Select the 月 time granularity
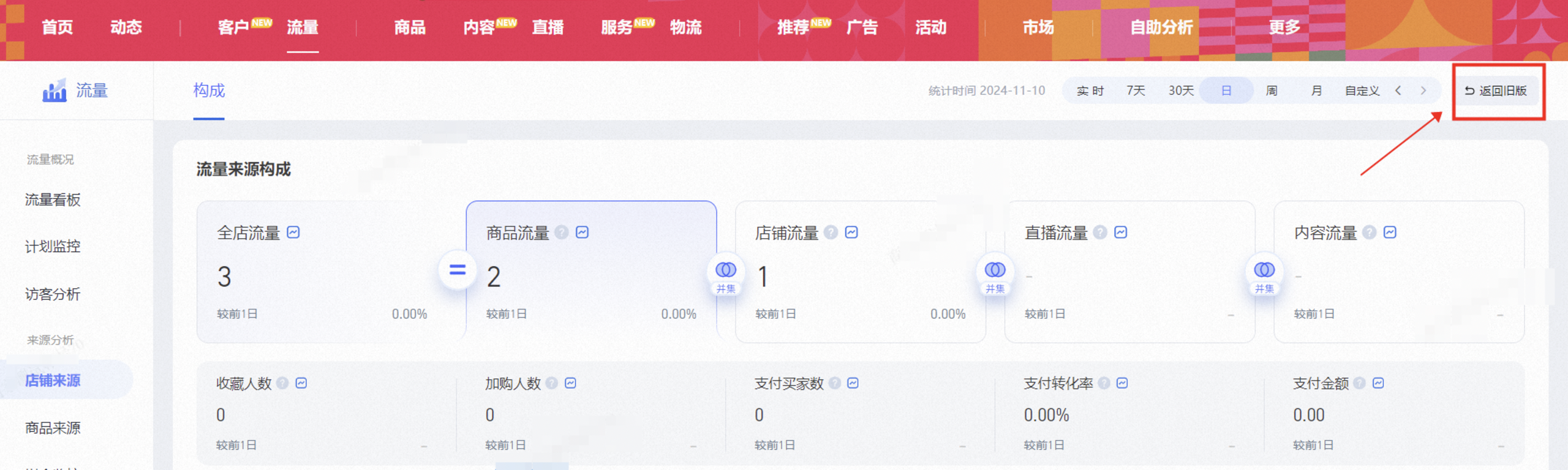 1316,91
